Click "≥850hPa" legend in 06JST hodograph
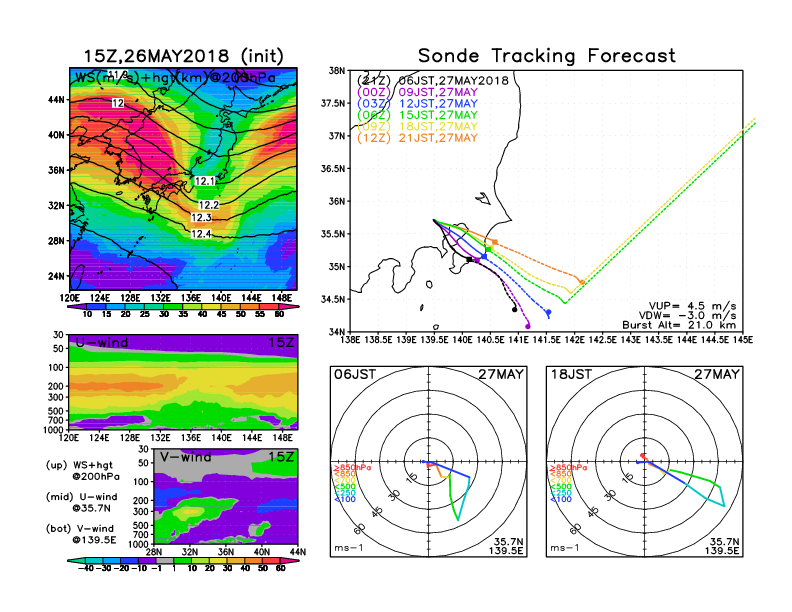Screen dimensions: 792x612 click(353, 468)
